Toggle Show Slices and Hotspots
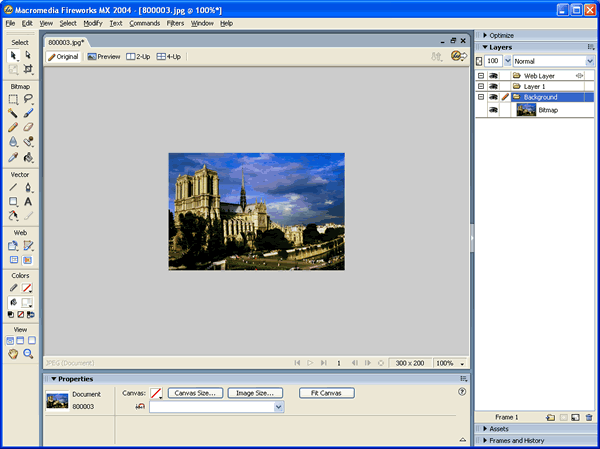The width and height of the screenshot is (600, 449). click(x=27, y=260)
